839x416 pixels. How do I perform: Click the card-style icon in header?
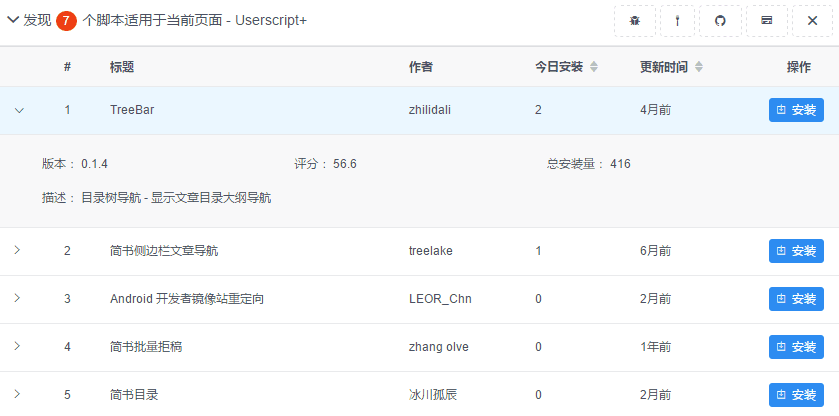pos(766,20)
